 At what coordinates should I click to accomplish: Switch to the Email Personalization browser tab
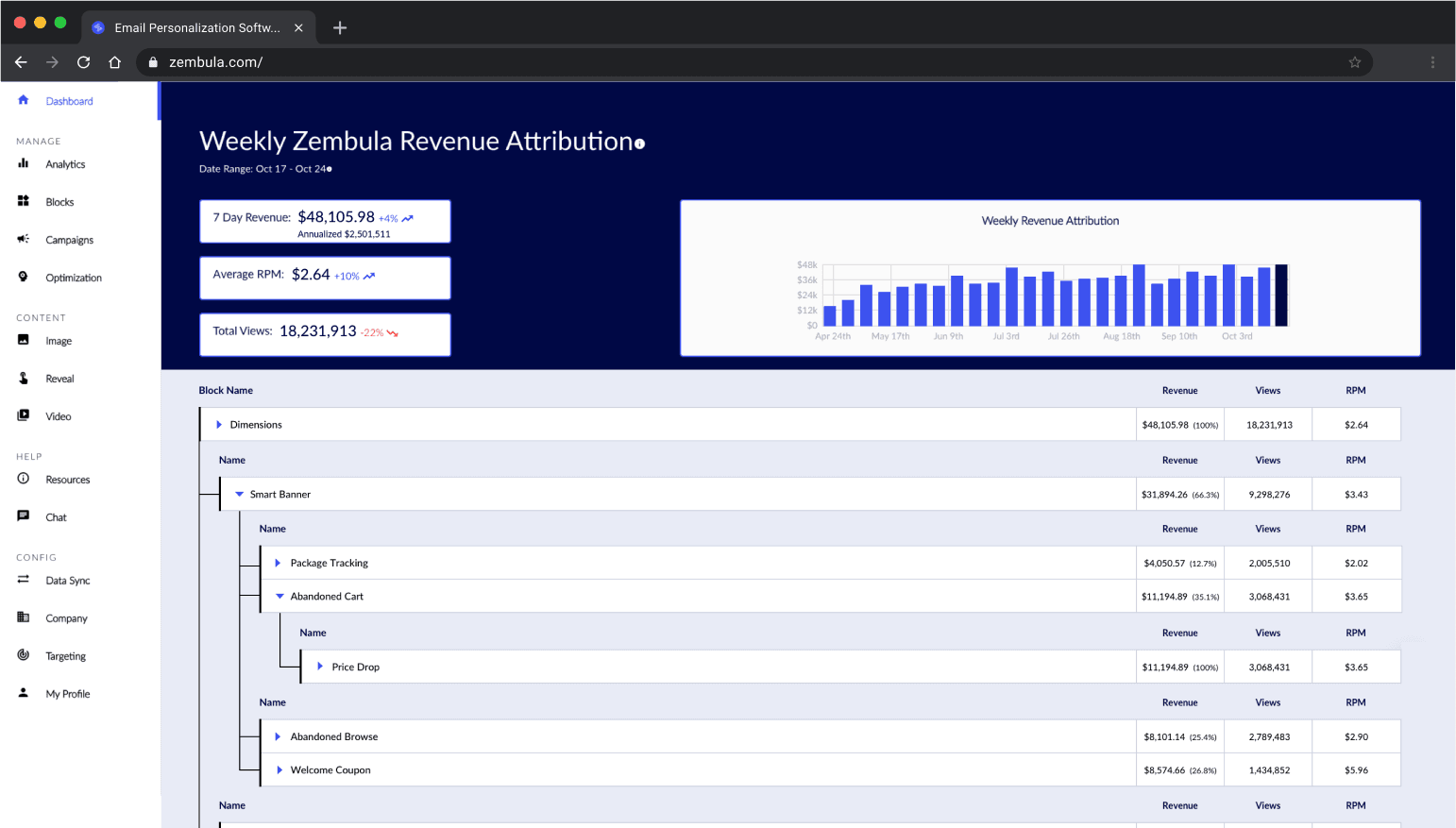pos(197,27)
